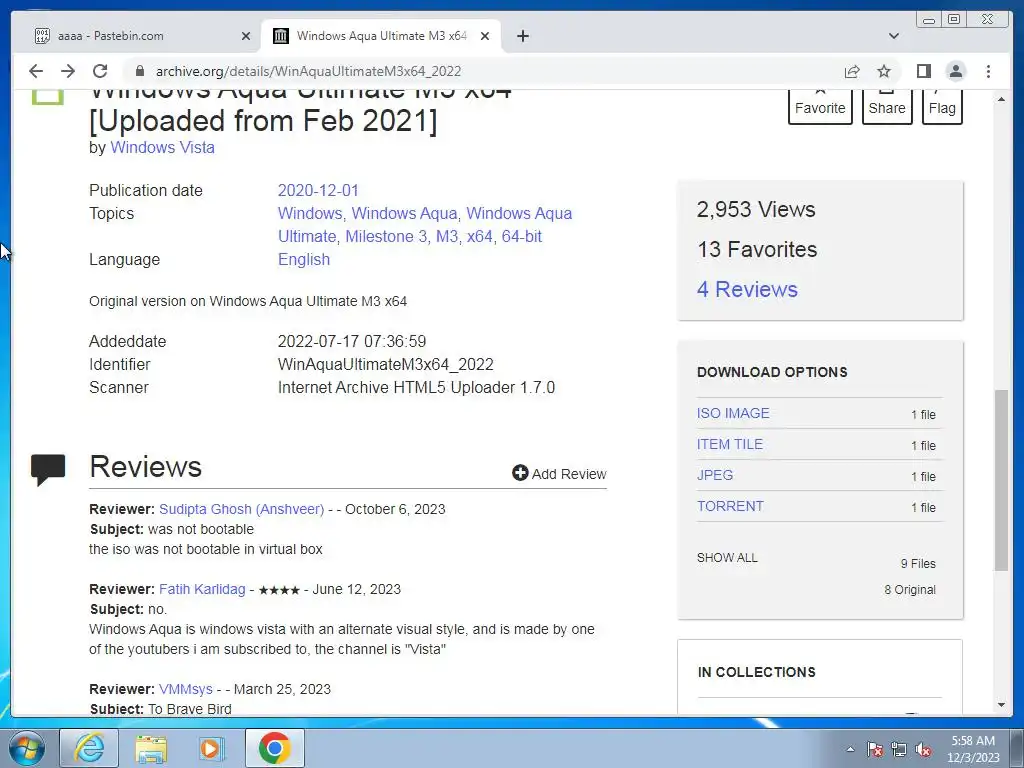Open the Windows Vista uploader link
Image resolution: width=1024 pixels, height=768 pixels.
(x=162, y=148)
